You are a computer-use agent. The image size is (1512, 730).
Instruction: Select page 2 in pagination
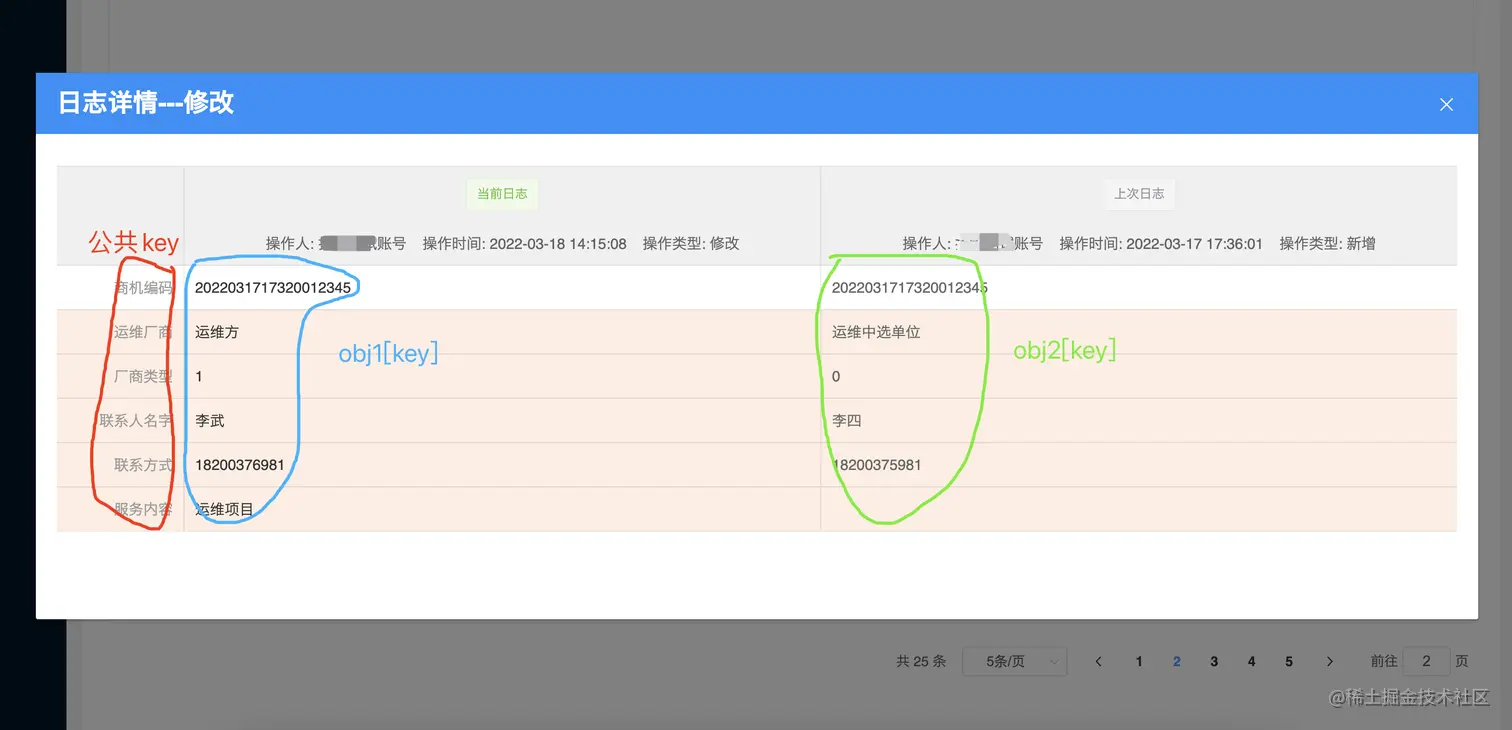(1177, 661)
